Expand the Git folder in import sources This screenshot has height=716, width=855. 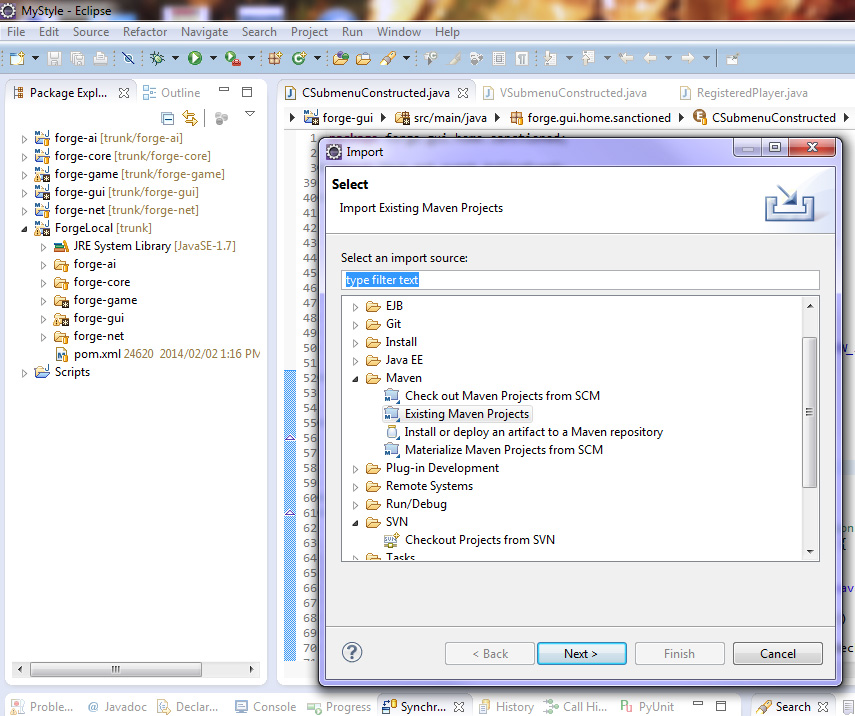356,325
